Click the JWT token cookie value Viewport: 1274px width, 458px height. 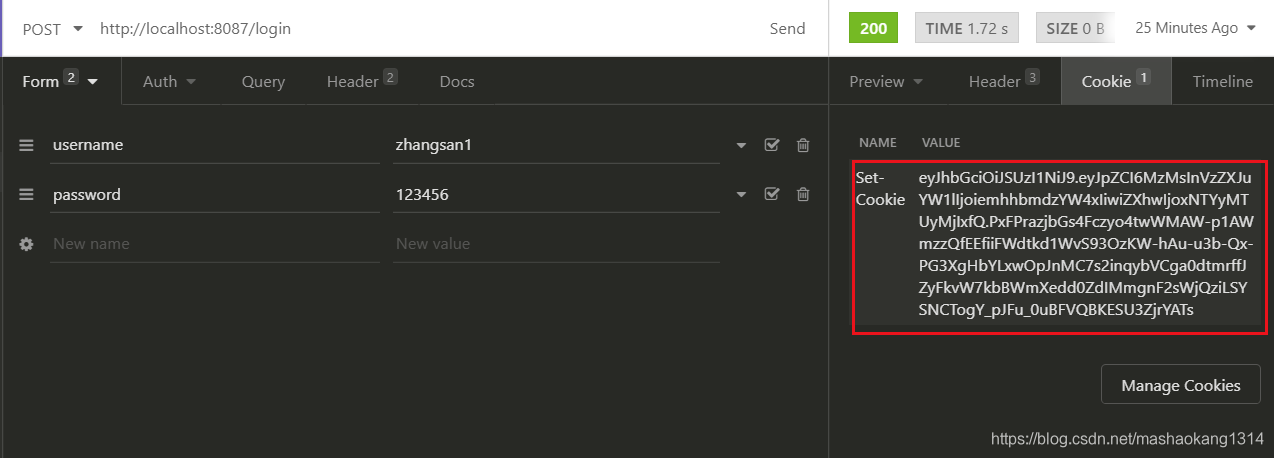pyautogui.click(x=1086, y=244)
